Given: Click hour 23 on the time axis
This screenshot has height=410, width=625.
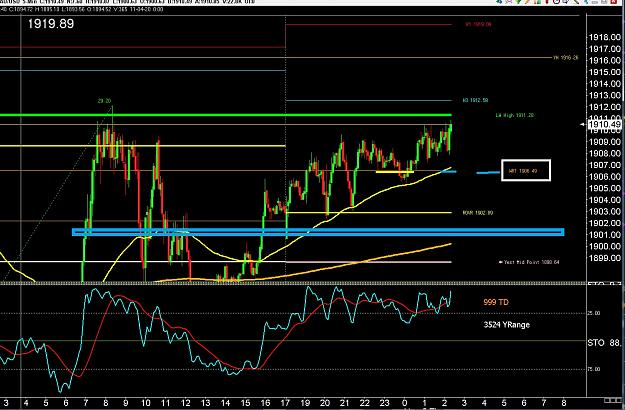Looking at the screenshot, I should tap(384, 403).
